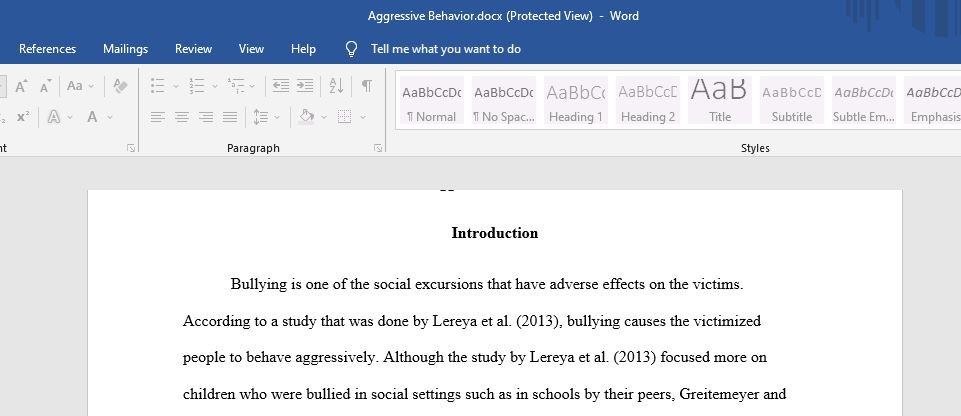Click the Borders icon
The width and height of the screenshot is (961, 416).
tap(344, 116)
